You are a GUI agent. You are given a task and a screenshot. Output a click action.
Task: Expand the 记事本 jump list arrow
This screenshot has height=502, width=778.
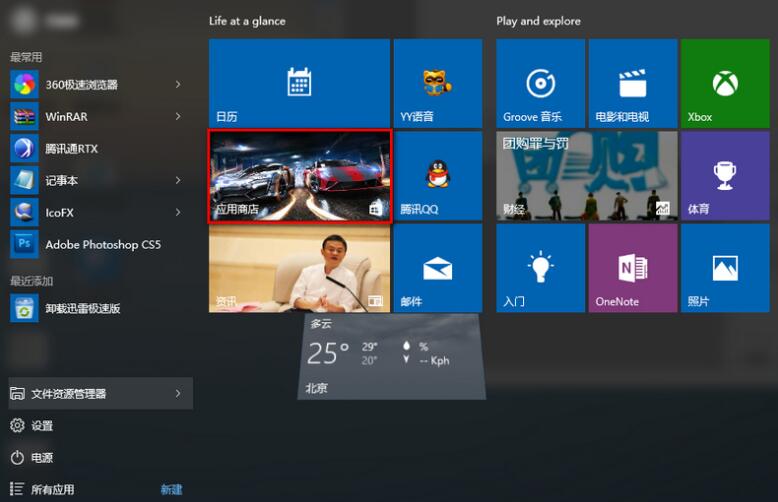(178, 181)
